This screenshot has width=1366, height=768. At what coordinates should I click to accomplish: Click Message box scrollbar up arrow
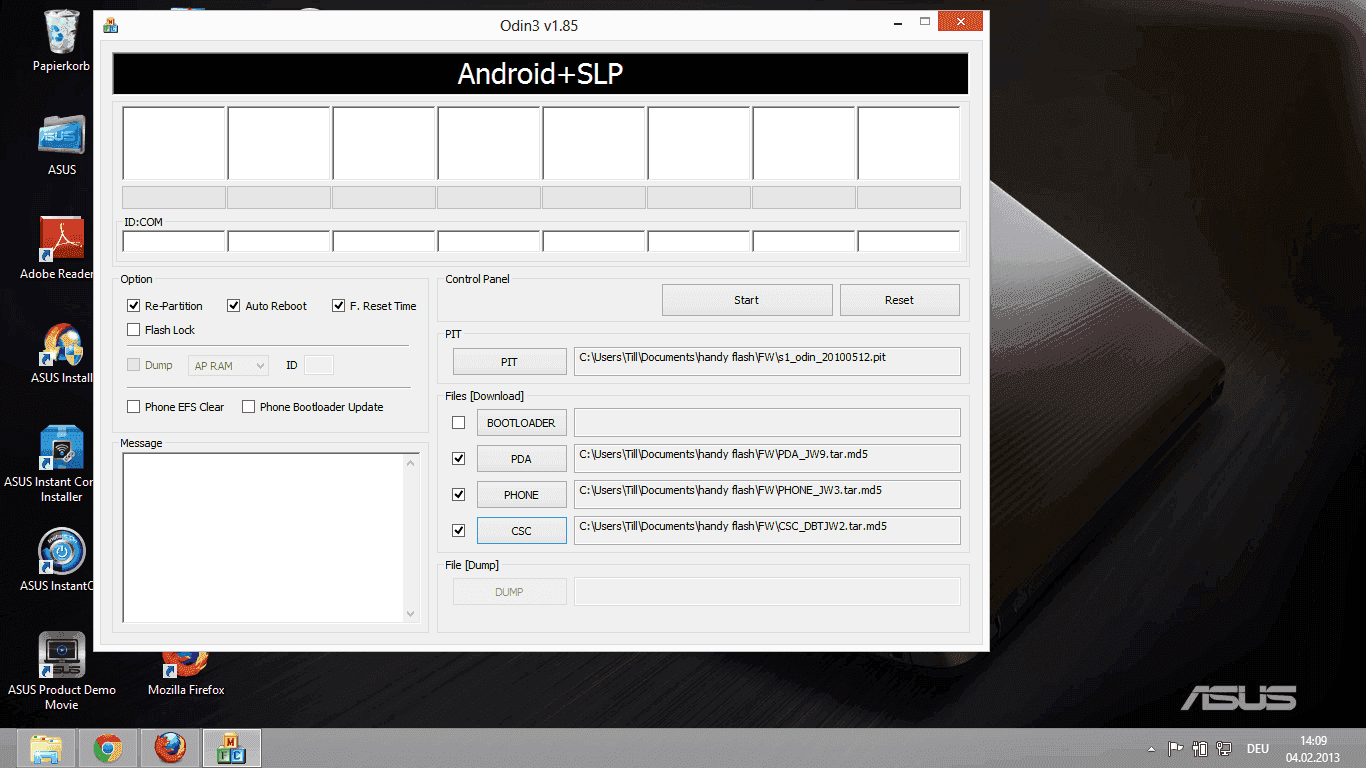tap(411, 462)
